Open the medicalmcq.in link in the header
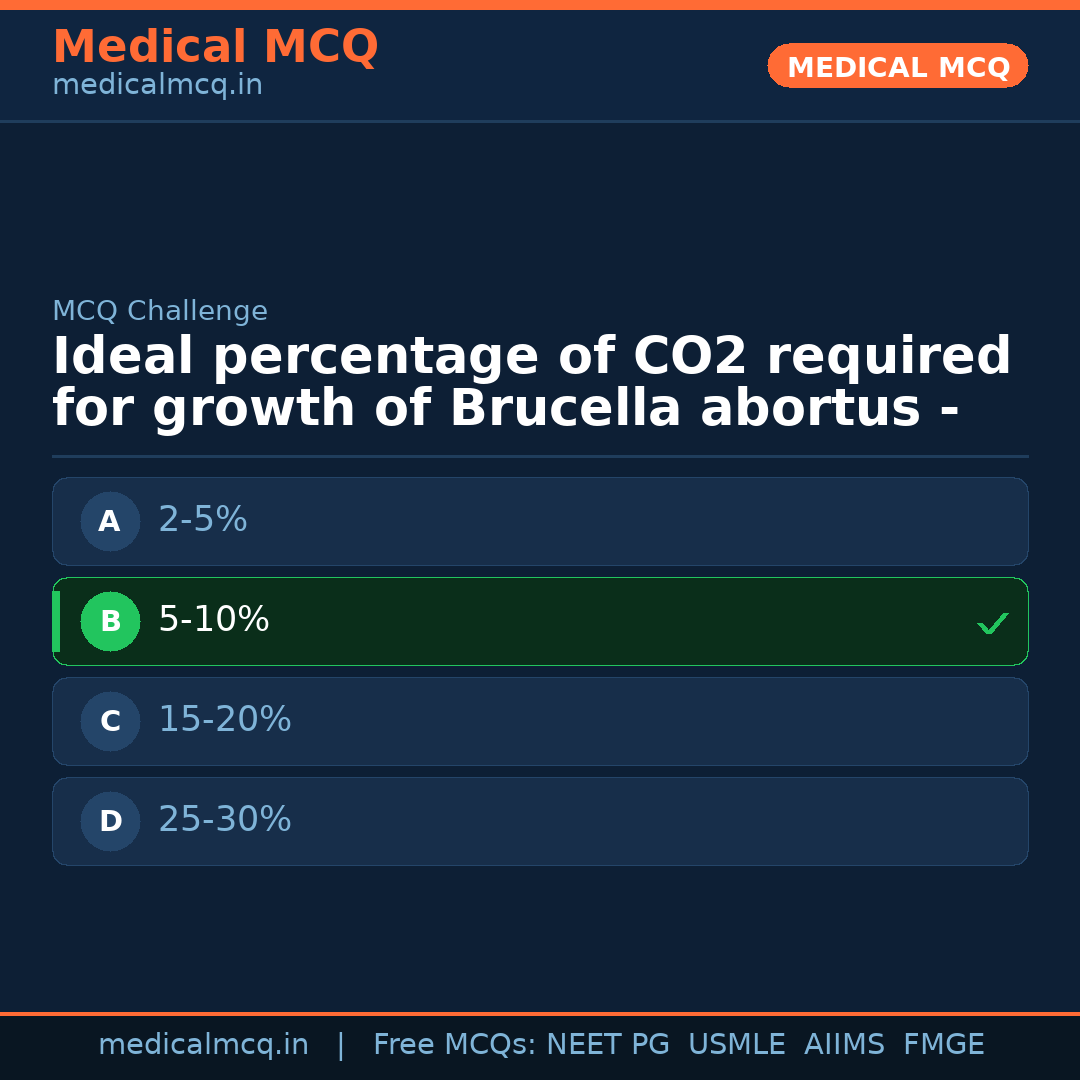Image resolution: width=1080 pixels, height=1080 pixels. (x=157, y=86)
